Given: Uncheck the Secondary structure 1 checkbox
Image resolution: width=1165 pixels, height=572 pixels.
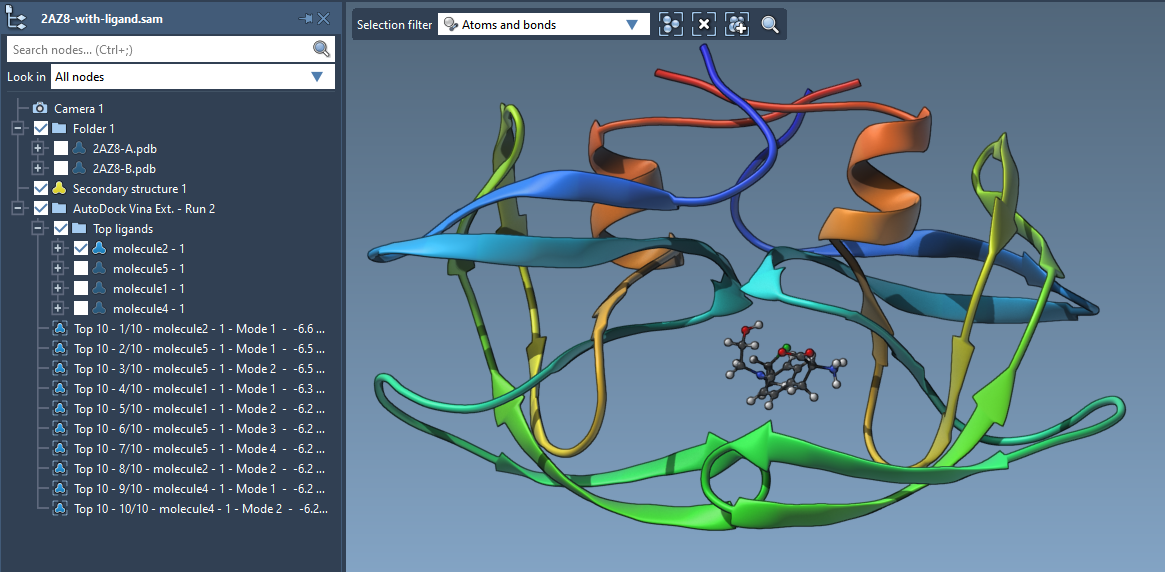Looking at the screenshot, I should (x=41, y=188).
